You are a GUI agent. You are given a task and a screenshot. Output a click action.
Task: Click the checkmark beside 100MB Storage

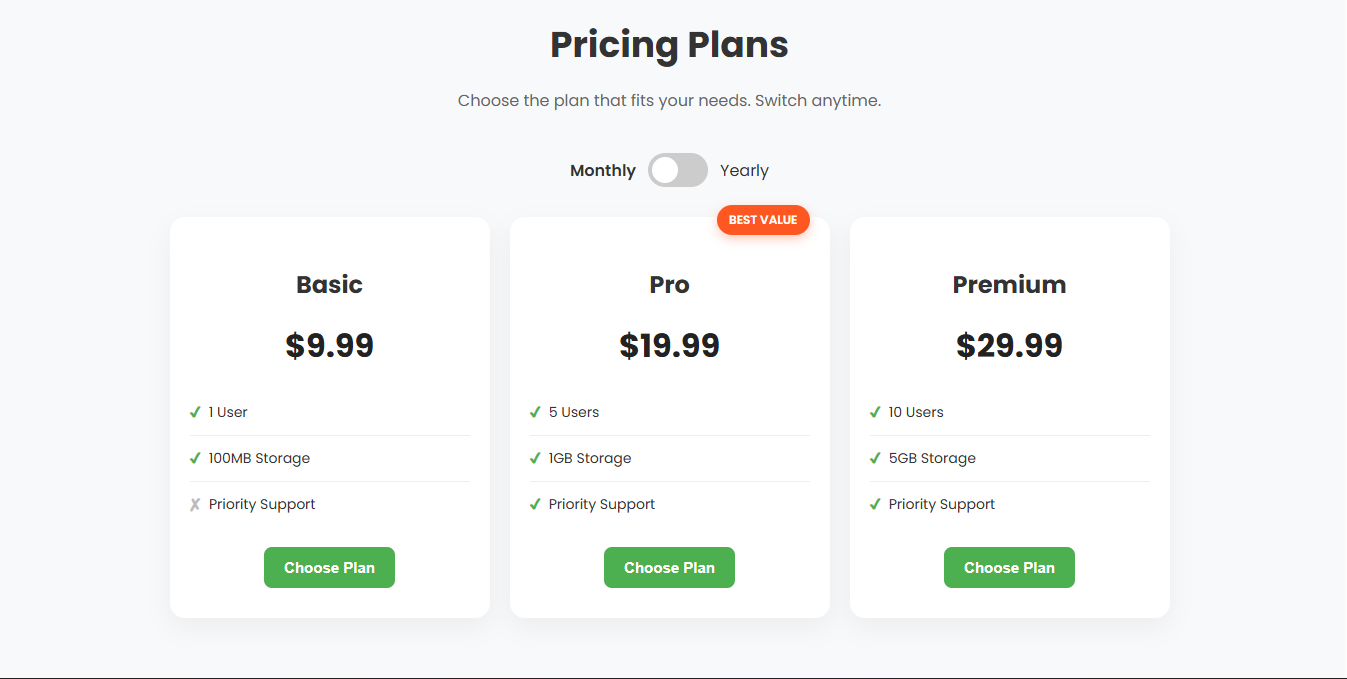195,458
